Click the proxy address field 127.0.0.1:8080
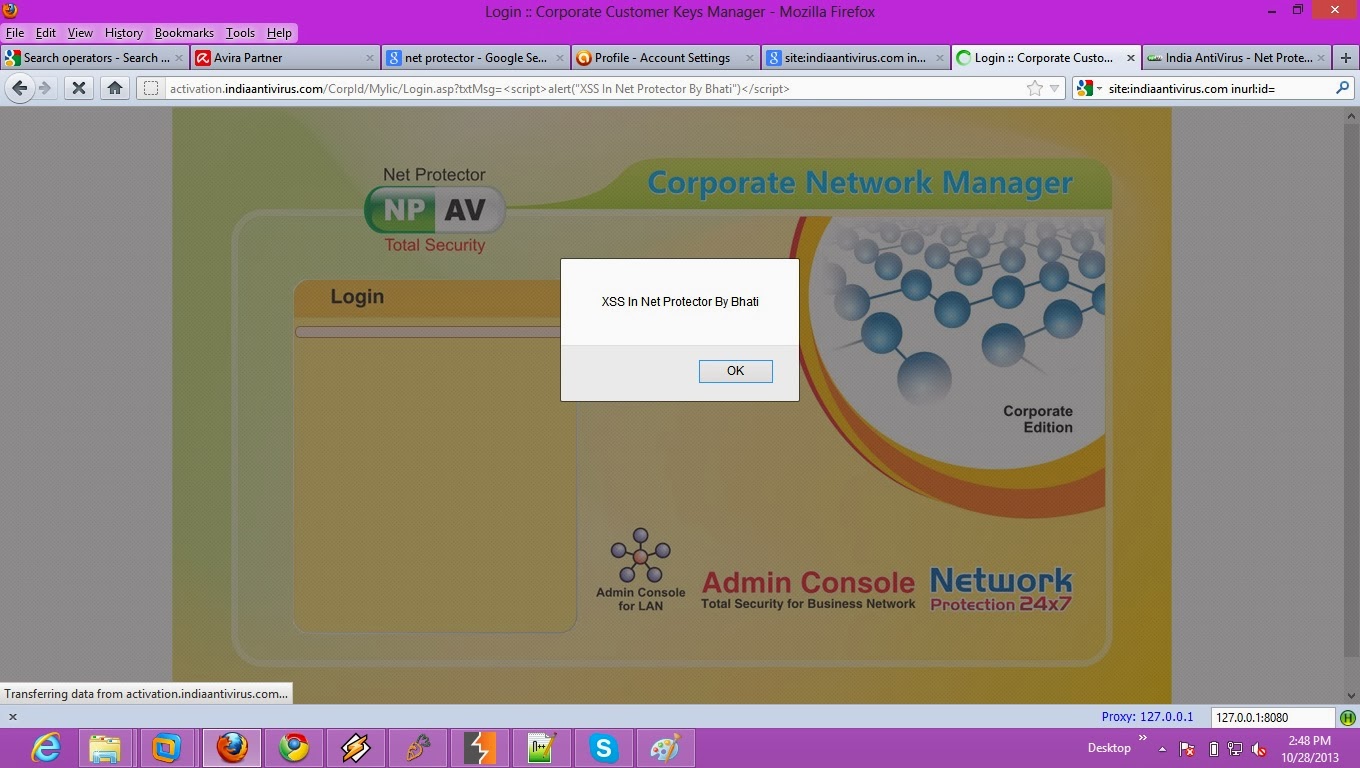1360x768 pixels. click(x=1273, y=717)
